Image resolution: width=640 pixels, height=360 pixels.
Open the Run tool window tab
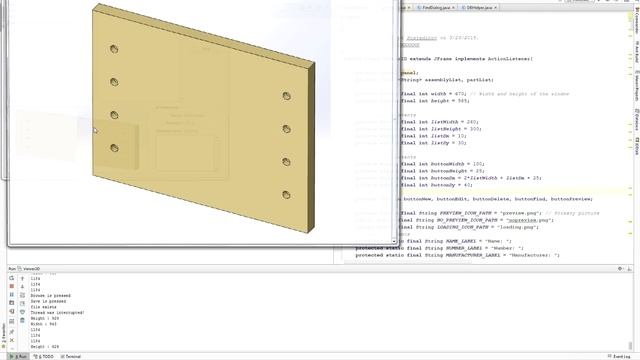pyautogui.click(x=19, y=356)
